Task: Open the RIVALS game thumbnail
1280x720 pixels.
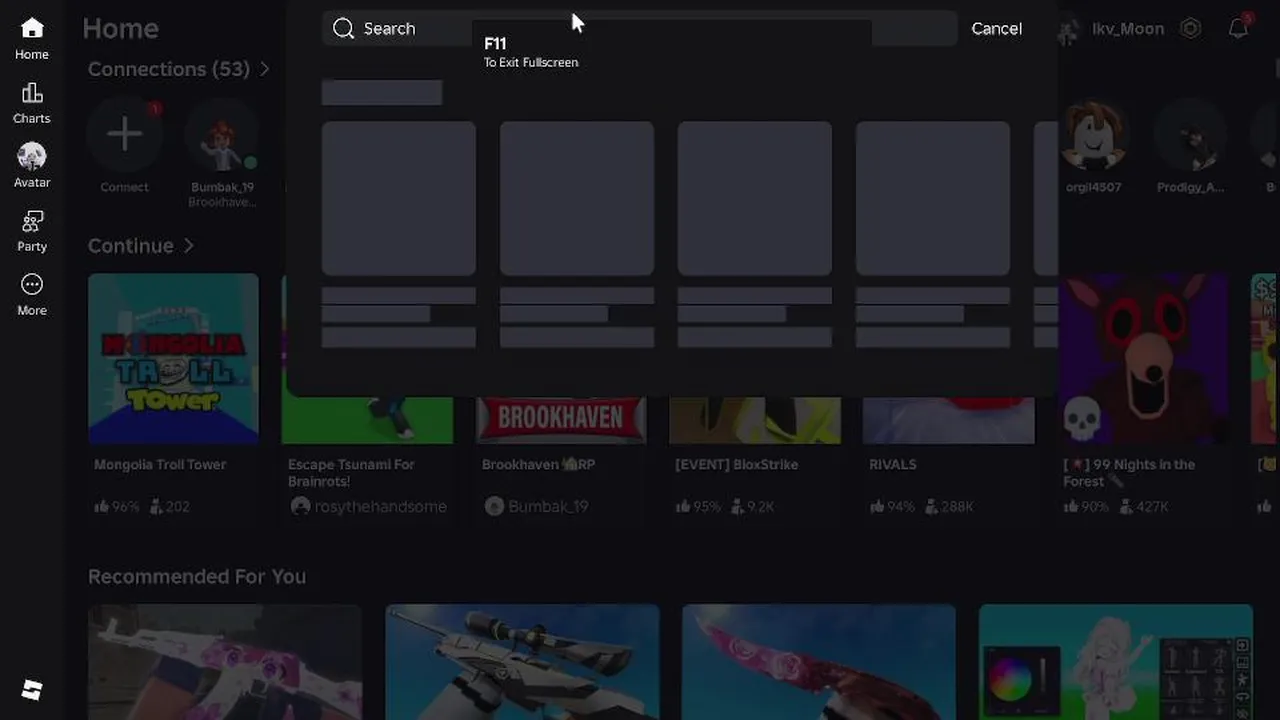Action: (x=949, y=420)
